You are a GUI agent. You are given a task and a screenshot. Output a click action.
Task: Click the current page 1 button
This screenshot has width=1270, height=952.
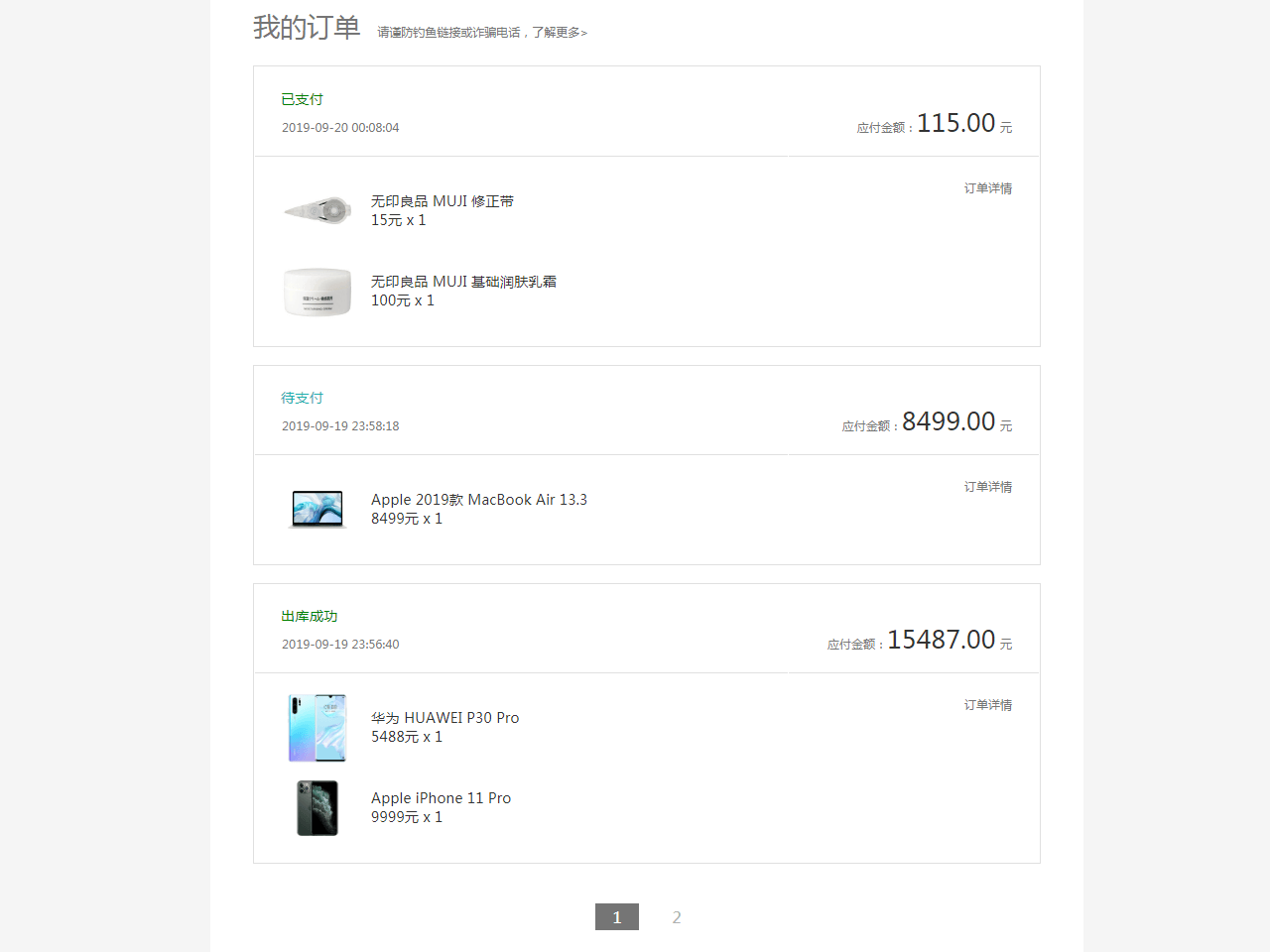(617, 917)
